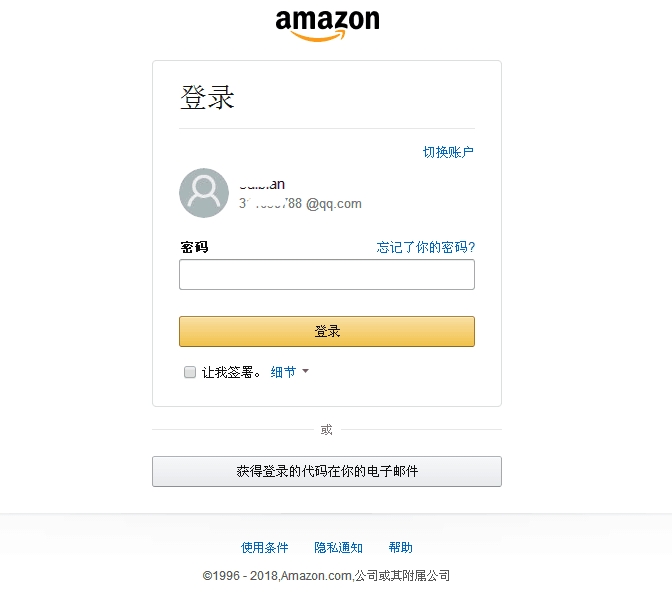Viewport: 672px width, 610px height.
Task: Open the 使用条件 conditions of use link
Action: (264, 547)
